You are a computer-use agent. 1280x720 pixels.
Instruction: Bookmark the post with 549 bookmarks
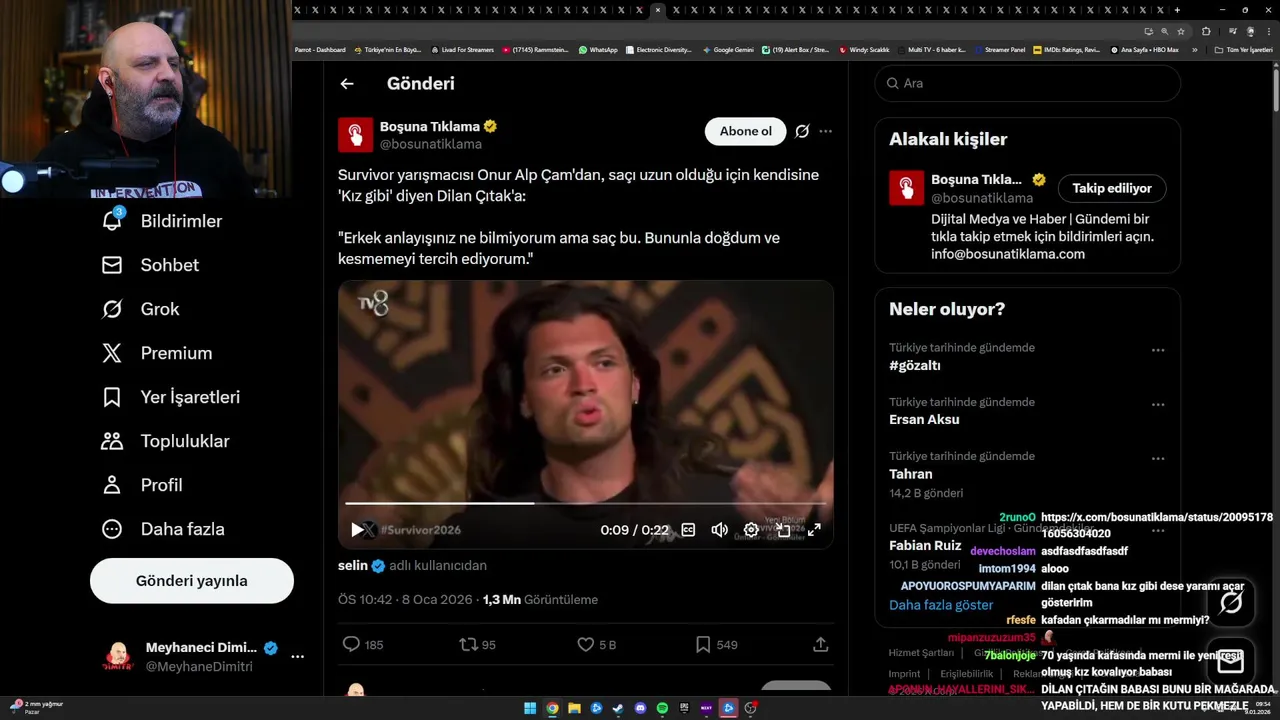tap(716, 645)
